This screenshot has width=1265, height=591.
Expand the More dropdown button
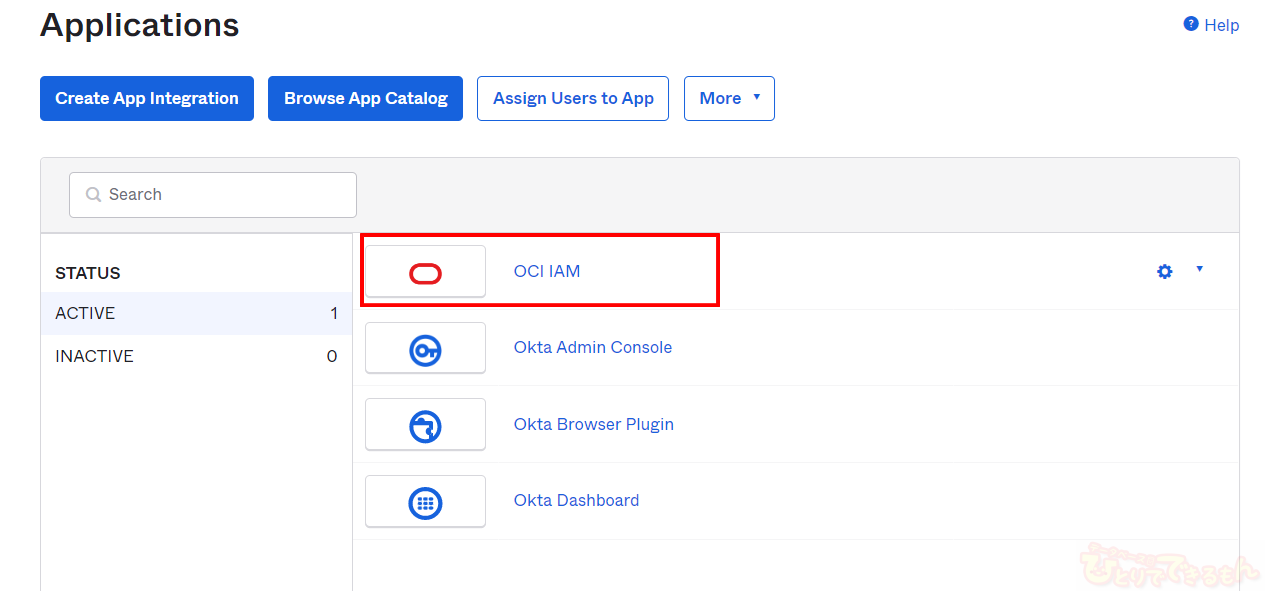[x=729, y=98]
